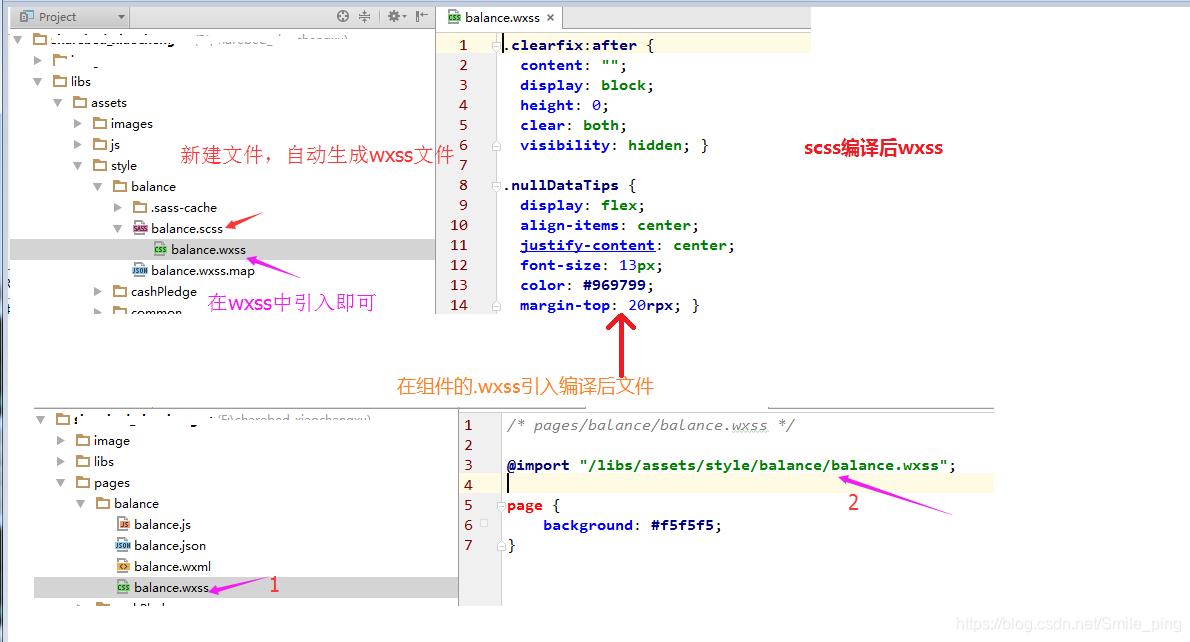Expand the libs folder in the lower tree
Image resolution: width=1190 pixels, height=642 pixels.
(61, 461)
